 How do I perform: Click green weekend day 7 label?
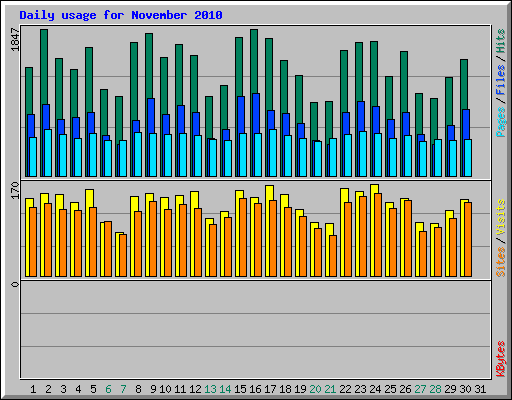coord(123,389)
